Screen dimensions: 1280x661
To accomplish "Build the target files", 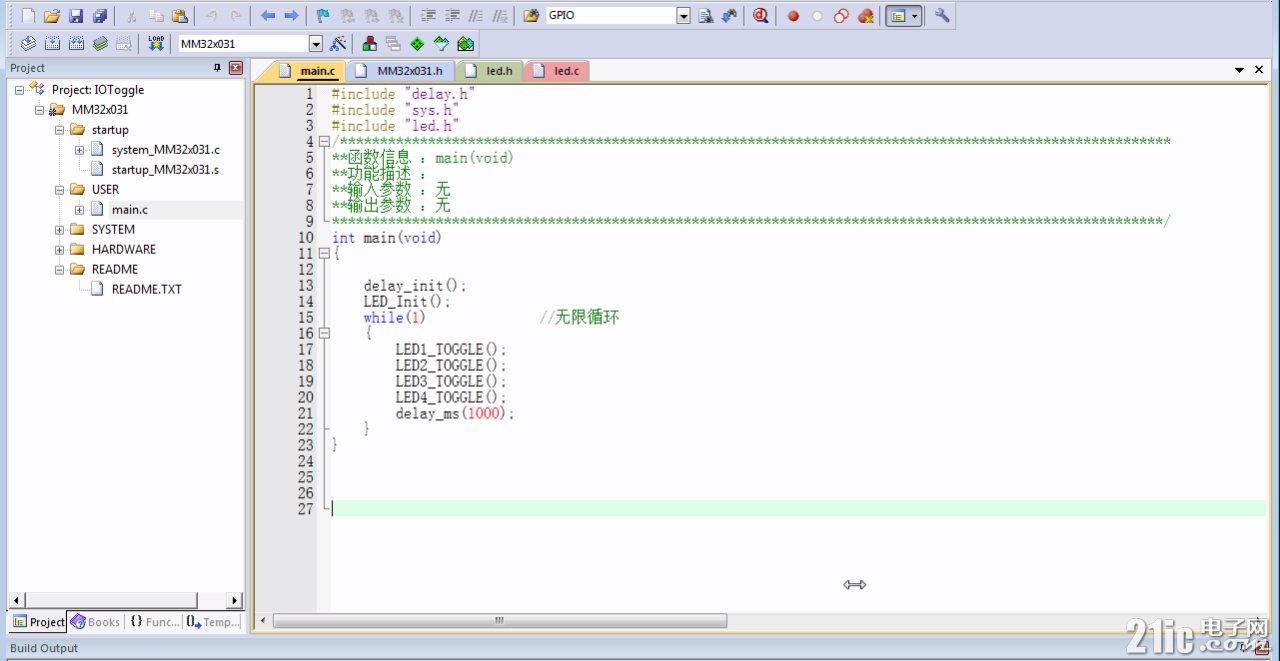I will (x=52, y=44).
